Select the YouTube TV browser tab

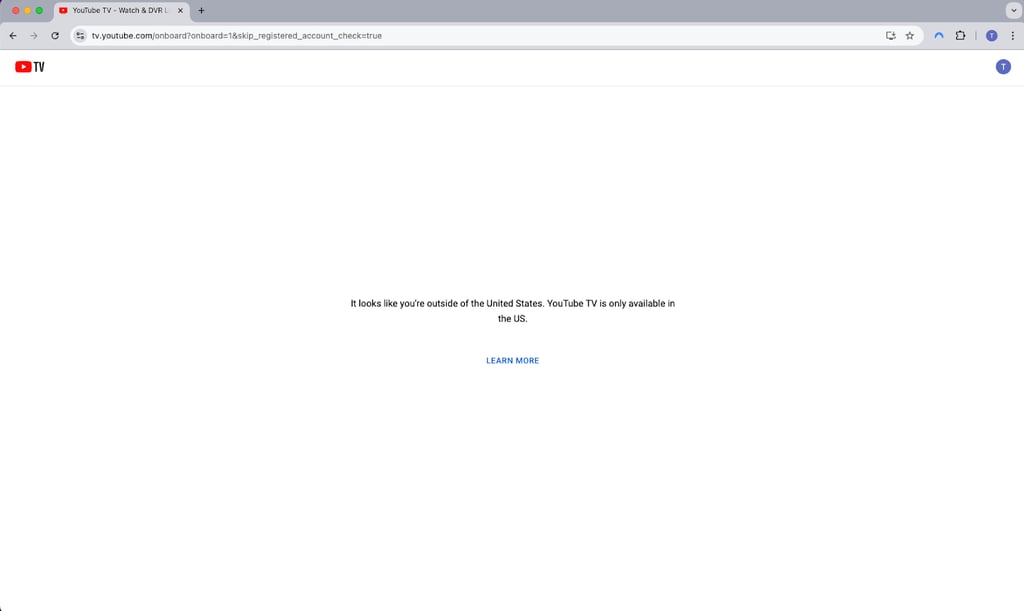(121, 10)
